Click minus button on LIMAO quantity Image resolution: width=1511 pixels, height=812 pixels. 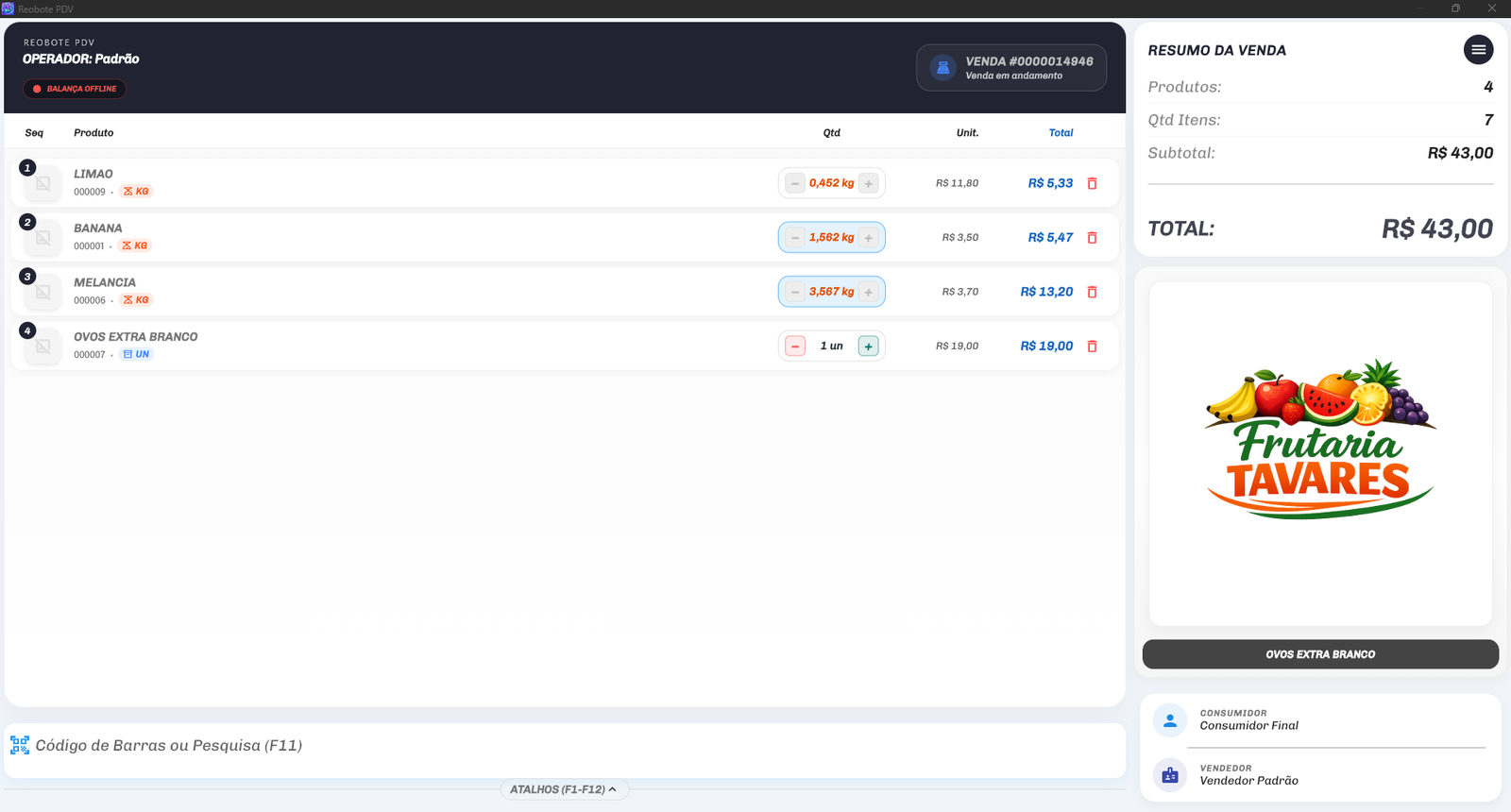tap(795, 183)
